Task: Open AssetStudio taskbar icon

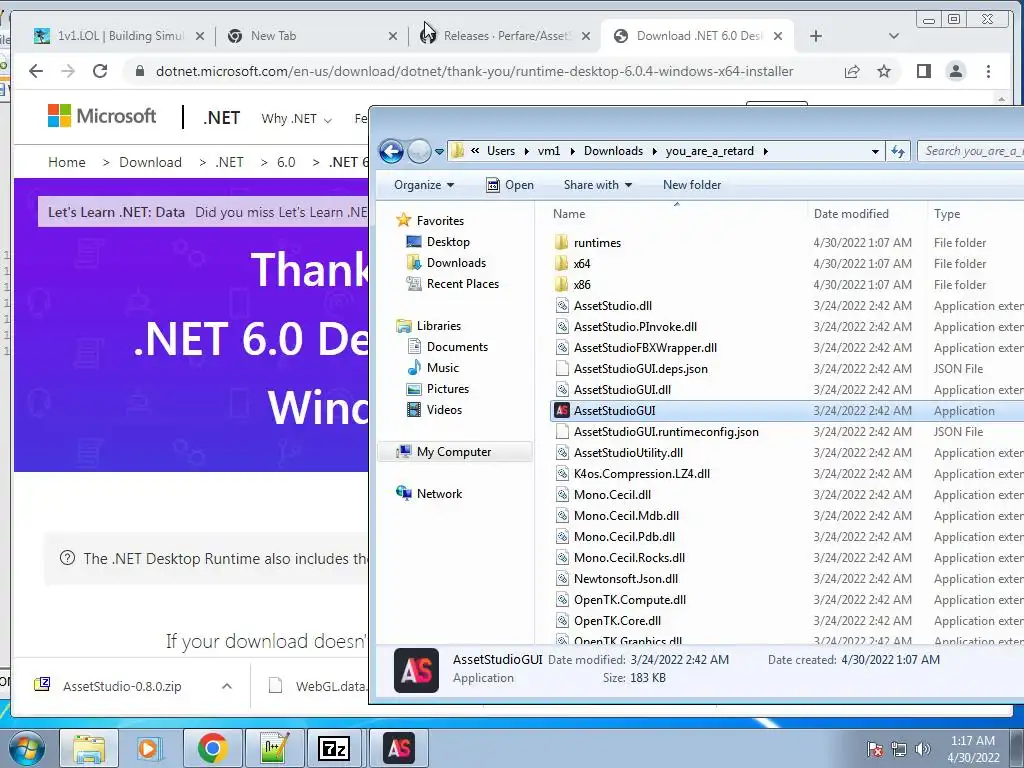Action: tap(398, 748)
